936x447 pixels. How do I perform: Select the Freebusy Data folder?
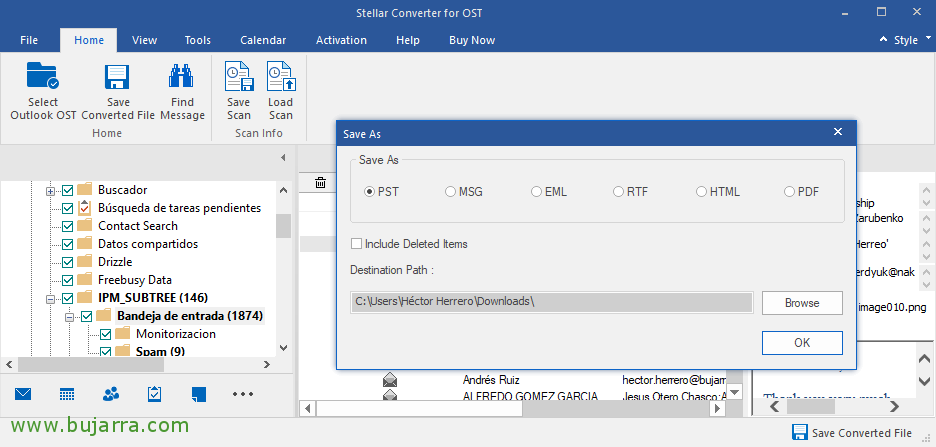[x=135, y=279]
